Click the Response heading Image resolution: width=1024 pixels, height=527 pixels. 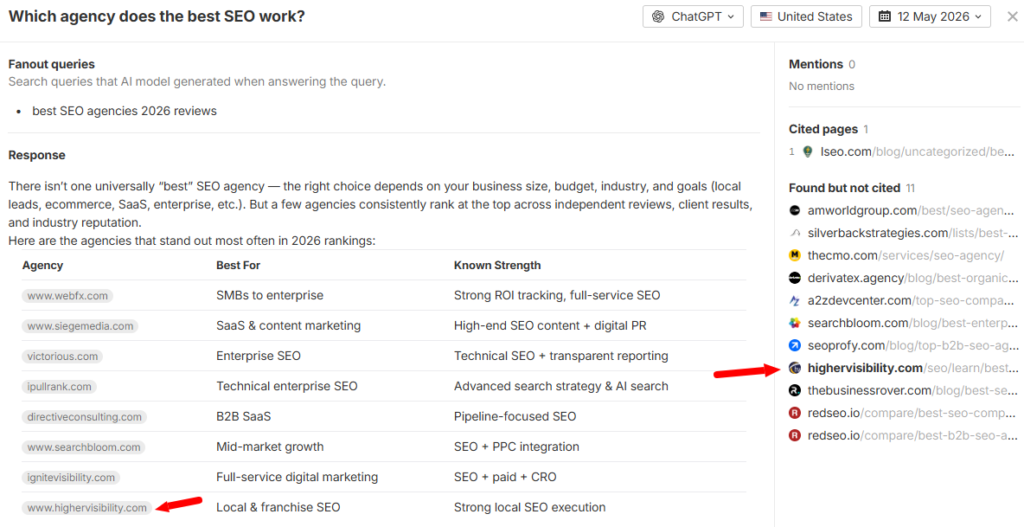pyautogui.click(x=37, y=155)
